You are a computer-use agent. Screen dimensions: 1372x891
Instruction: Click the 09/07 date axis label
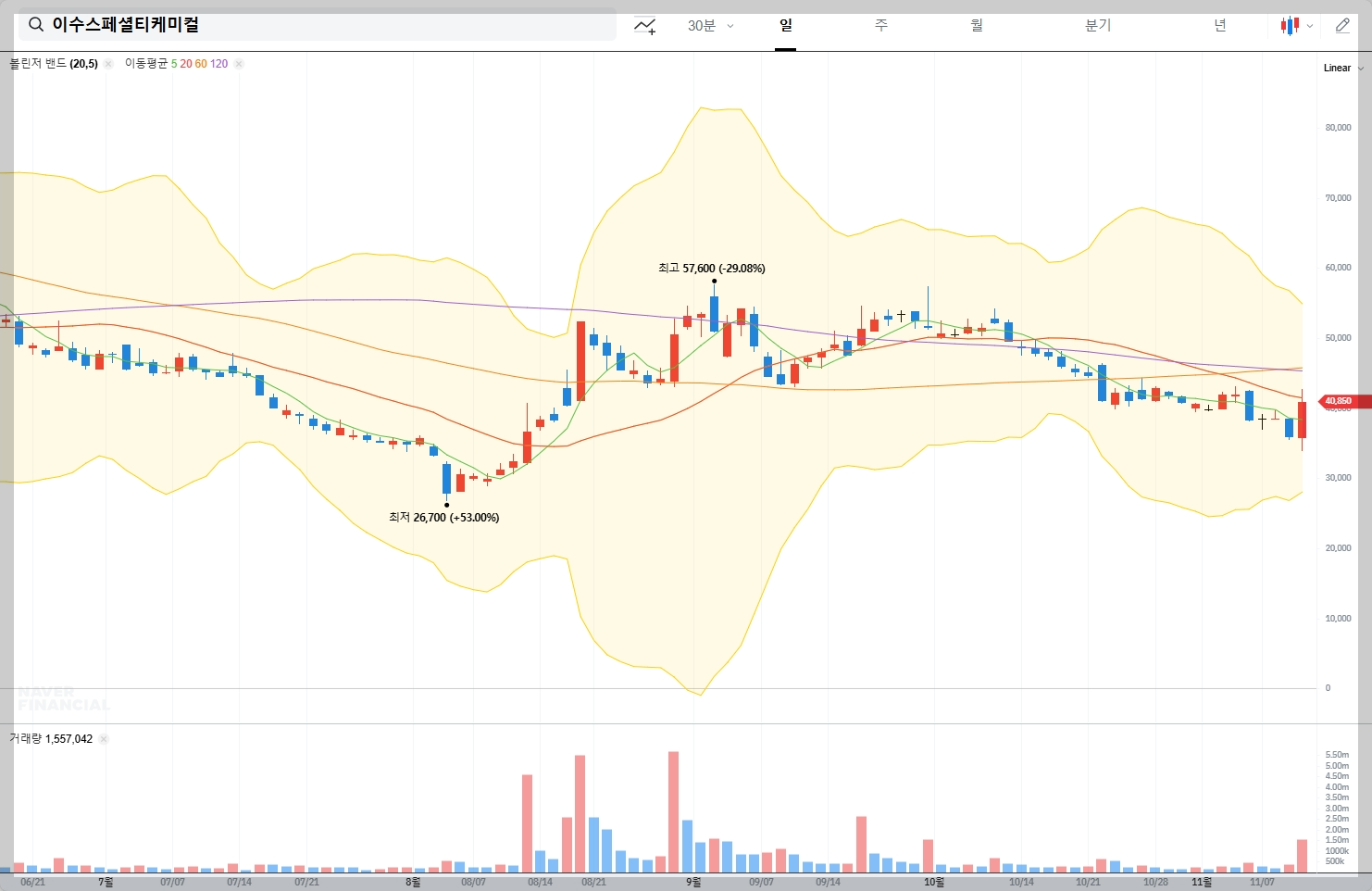761,882
